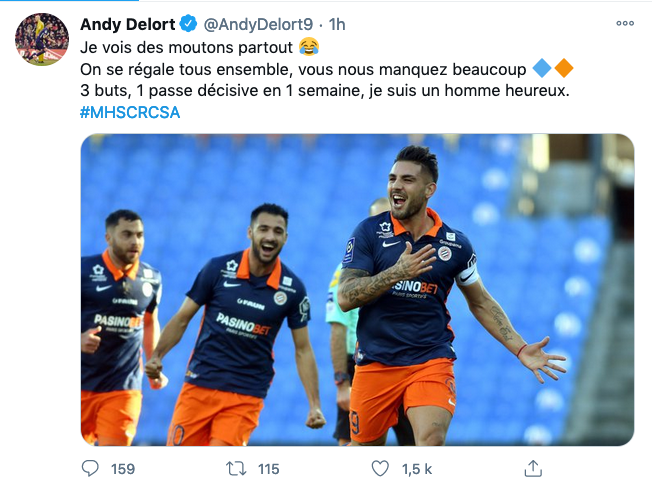Click the 115 retweets count
The height and width of the screenshot is (486, 652).
268,469
